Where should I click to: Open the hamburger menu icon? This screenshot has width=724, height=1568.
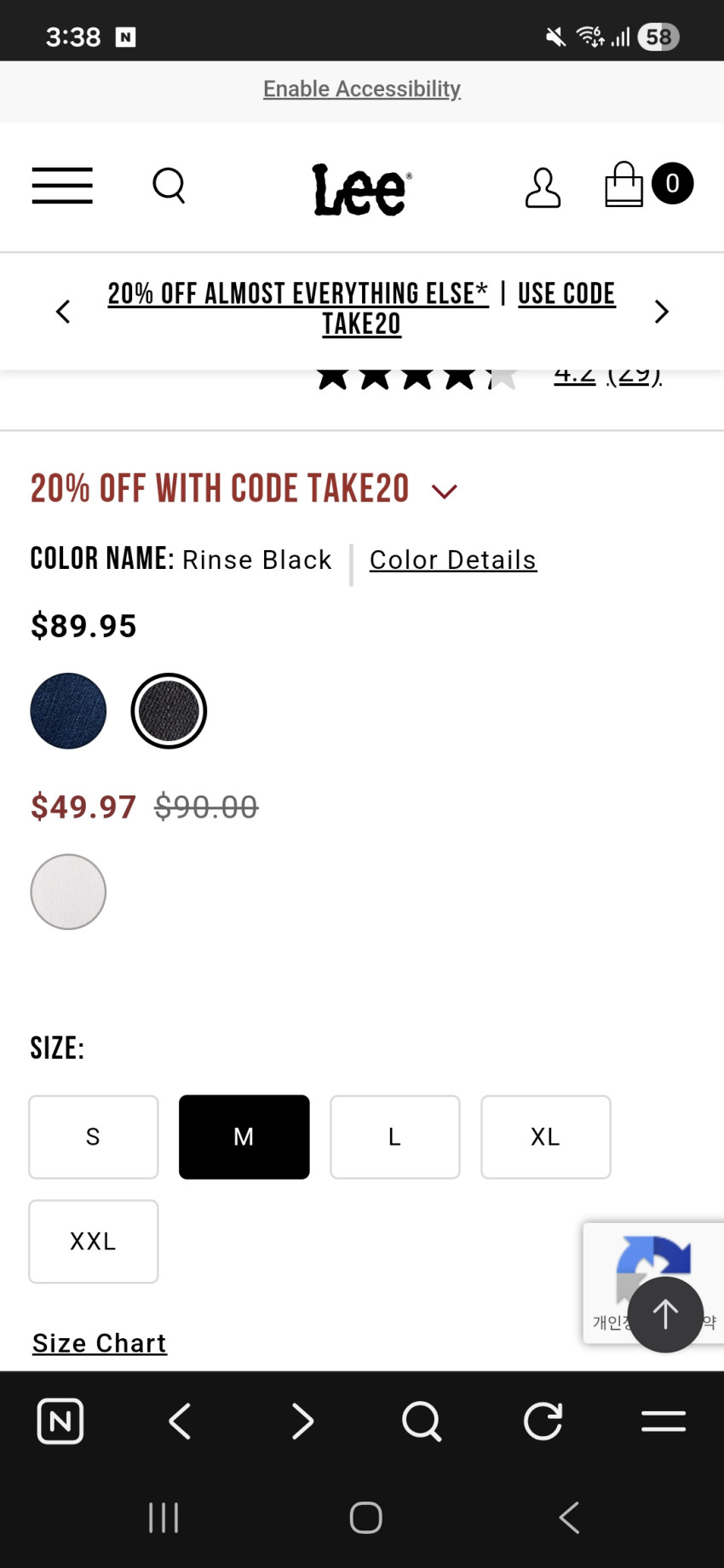pos(62,186)
